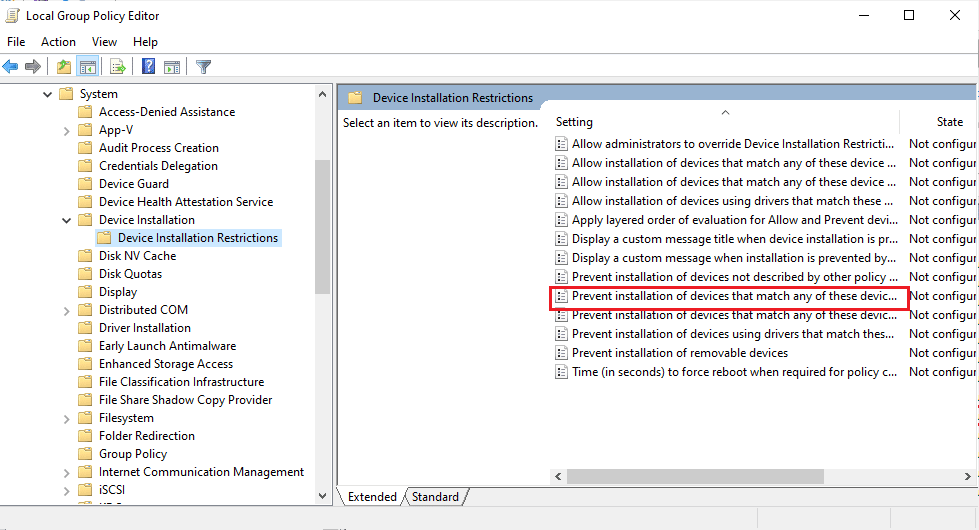Toggle the Show/Hide Action Pane icon
The width and height of the screenshot is (979, 530).
(x=172, y=66)
